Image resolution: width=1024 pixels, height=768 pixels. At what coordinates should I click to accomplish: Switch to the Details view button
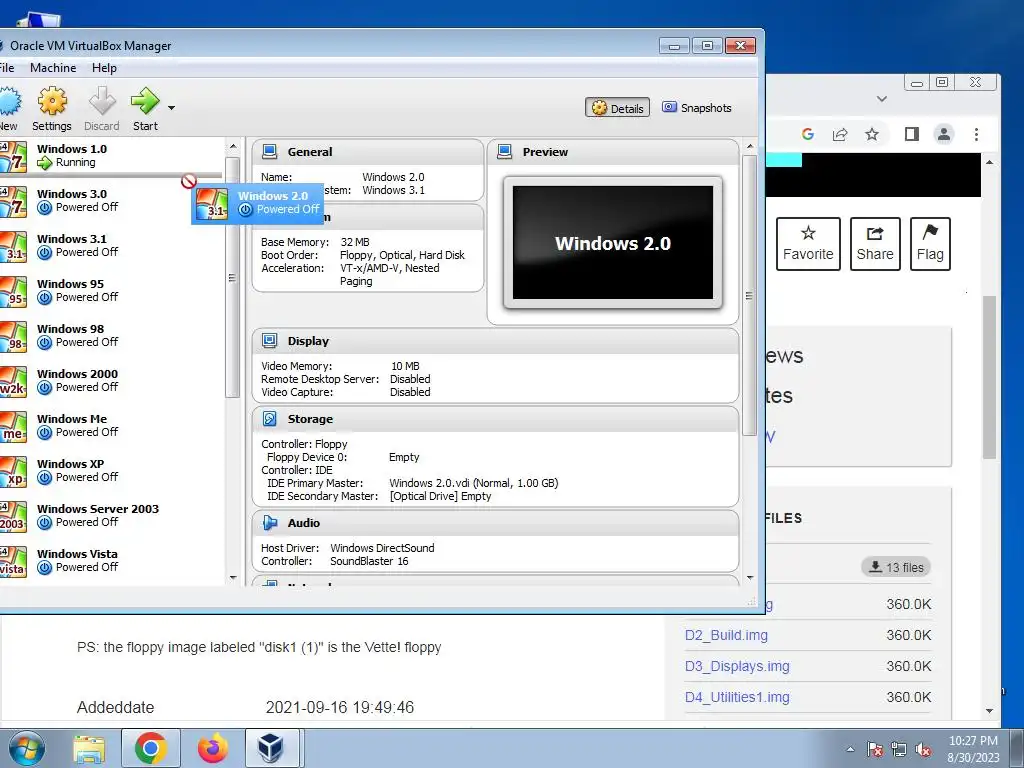point(618,108)
